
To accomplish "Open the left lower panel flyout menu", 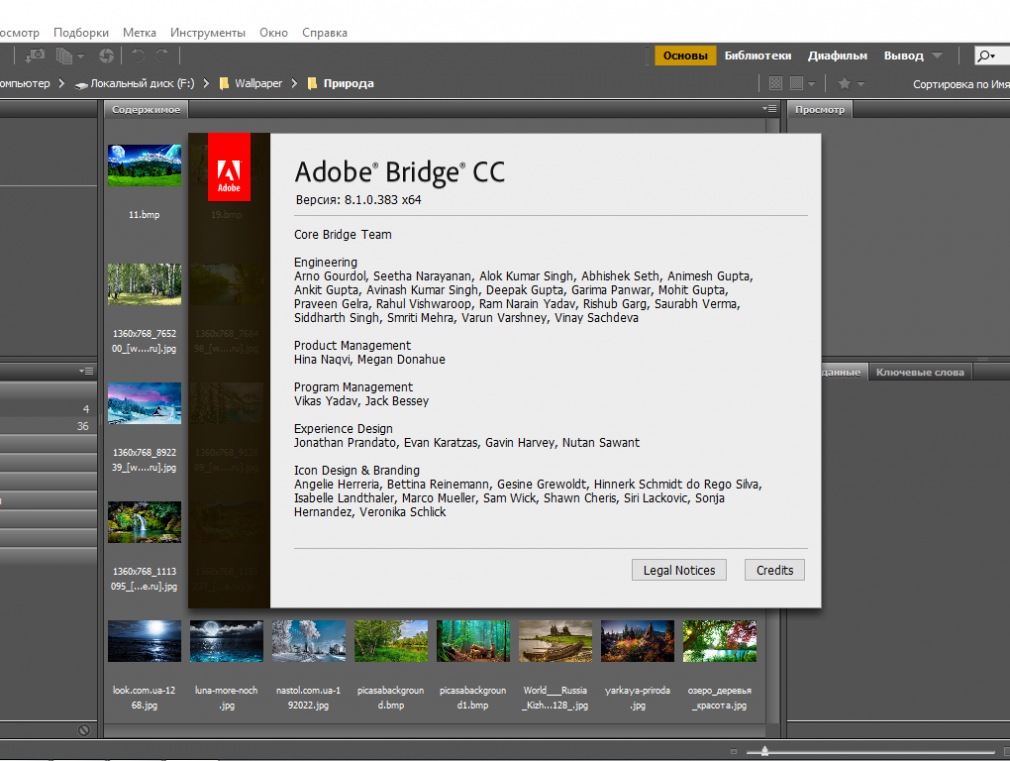I will [86, 371].
